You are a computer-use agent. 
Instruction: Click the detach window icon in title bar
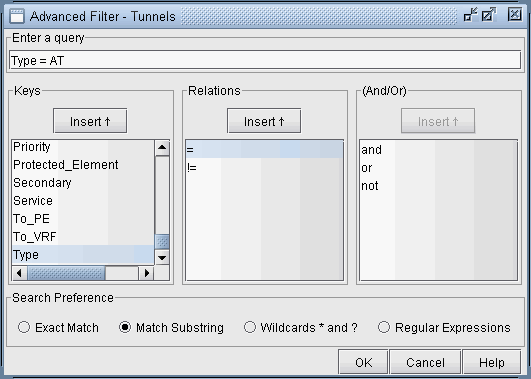point(470,15)
